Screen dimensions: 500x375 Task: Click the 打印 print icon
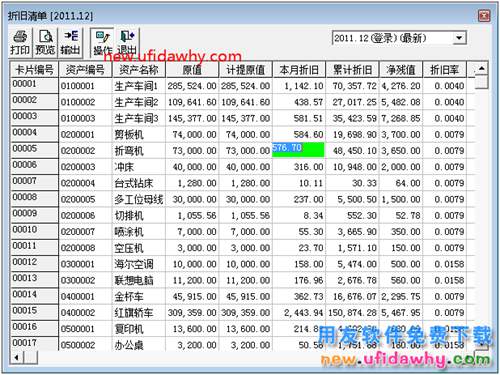(x=20, y=43)
